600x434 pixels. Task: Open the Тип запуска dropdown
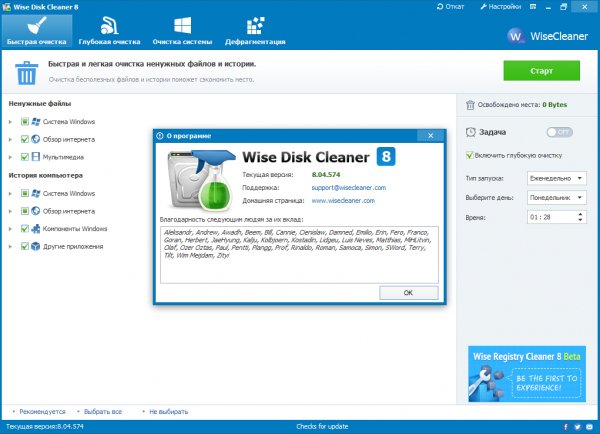(557, 178)
